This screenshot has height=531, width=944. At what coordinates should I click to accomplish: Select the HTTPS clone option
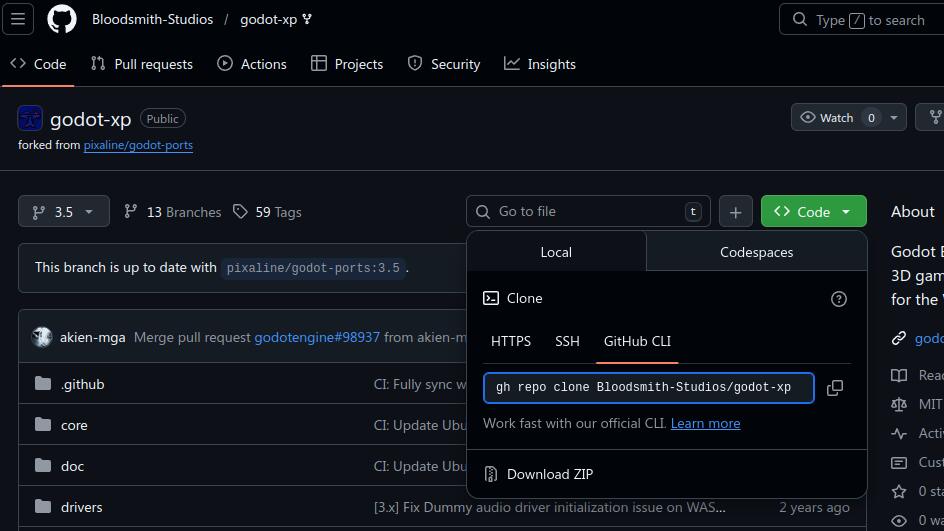click(x=511, y=341)
